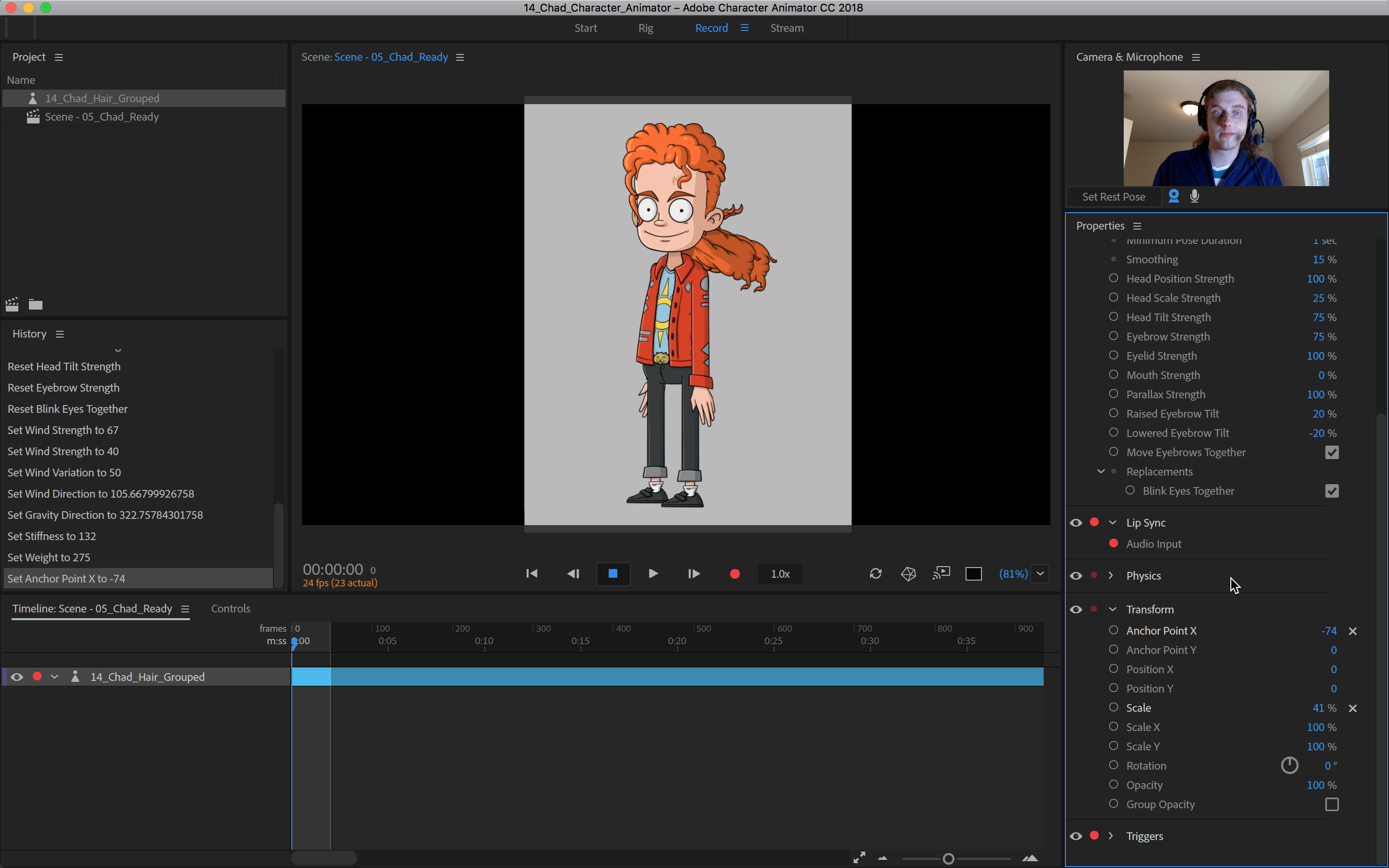
Task: Hide the 14_Chad_Hair_Grouped track with the eye icon
Action: (16, 676)
